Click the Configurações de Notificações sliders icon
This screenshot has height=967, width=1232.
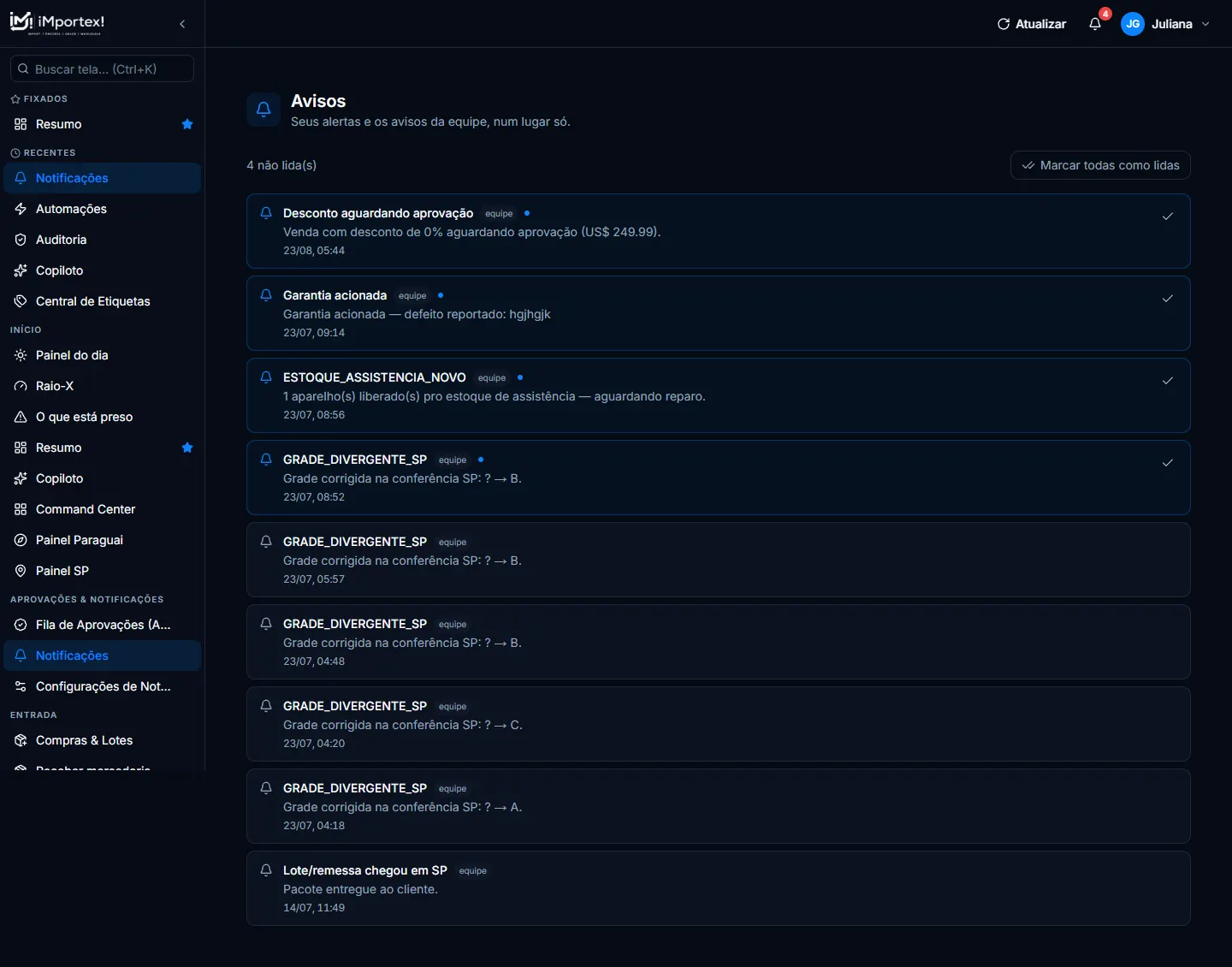click(21, 686)
